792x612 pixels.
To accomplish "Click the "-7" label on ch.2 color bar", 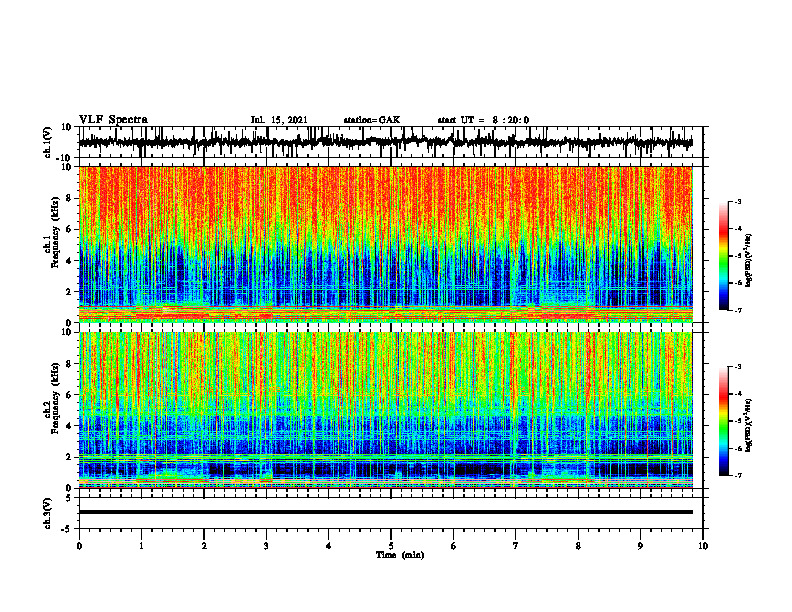I will pos(737,476).
